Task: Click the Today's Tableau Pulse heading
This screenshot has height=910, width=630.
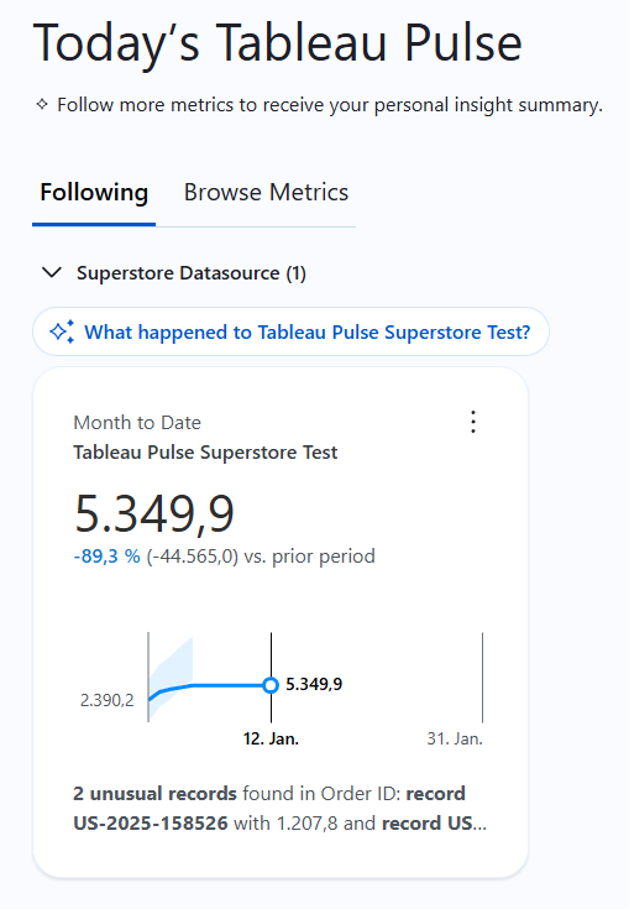Action: [x=278, y=44]
